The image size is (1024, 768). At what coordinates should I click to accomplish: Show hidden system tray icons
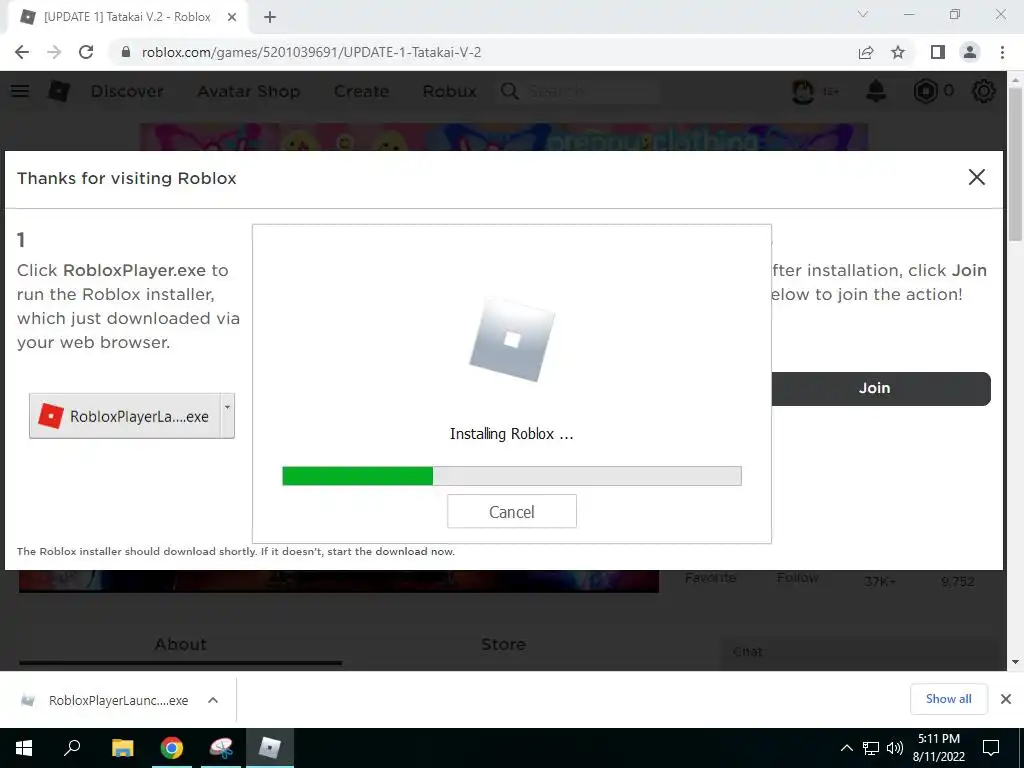click(x=846, y=748)
